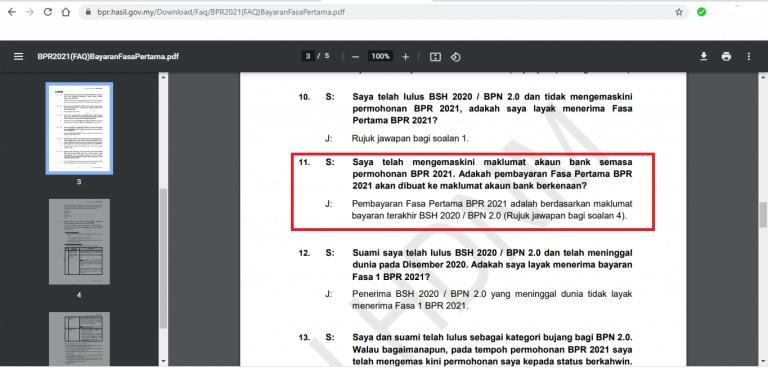Viewport: 768px width, 369px height.
Task: Zoom out of the PDF document
Action: (356, 57)
